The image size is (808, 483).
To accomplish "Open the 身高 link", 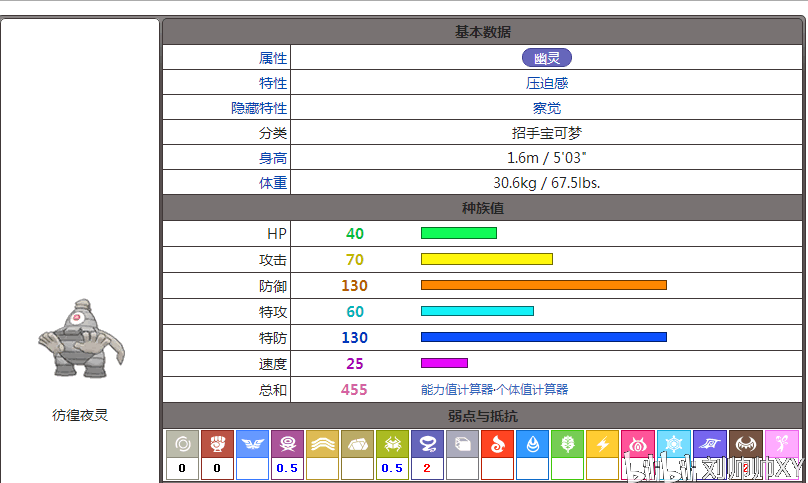I will click(x=273, y=158).
